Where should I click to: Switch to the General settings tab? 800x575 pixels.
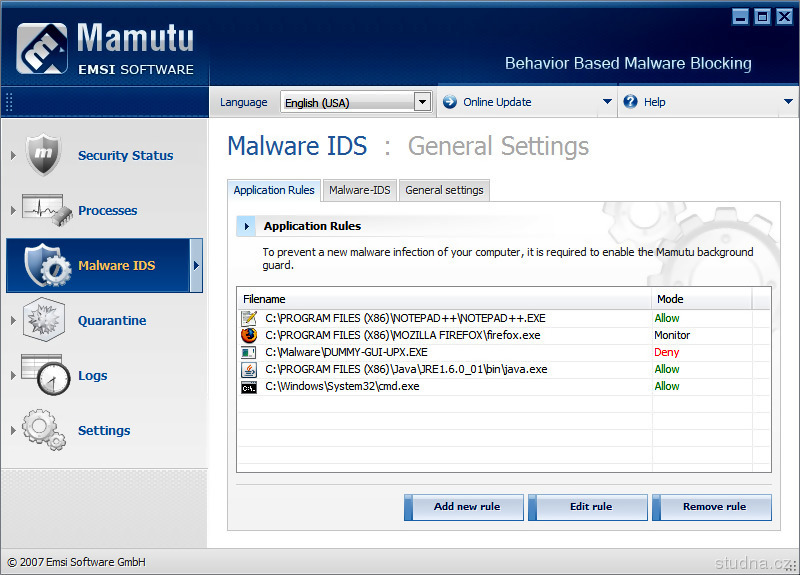[x=444, y=190]
